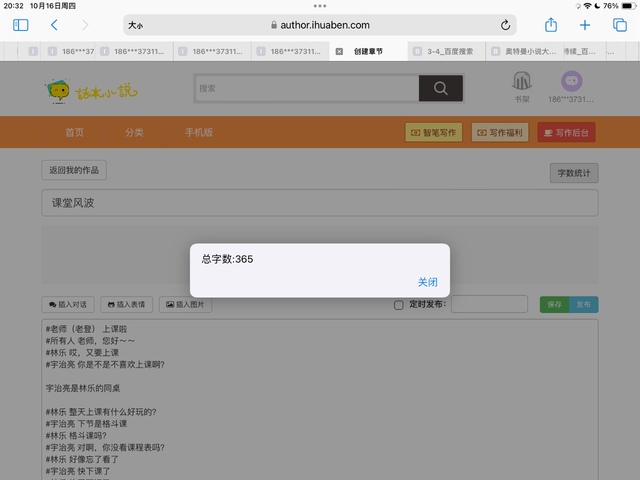
Task: Click the 字数统计 button
Action: 573,173
